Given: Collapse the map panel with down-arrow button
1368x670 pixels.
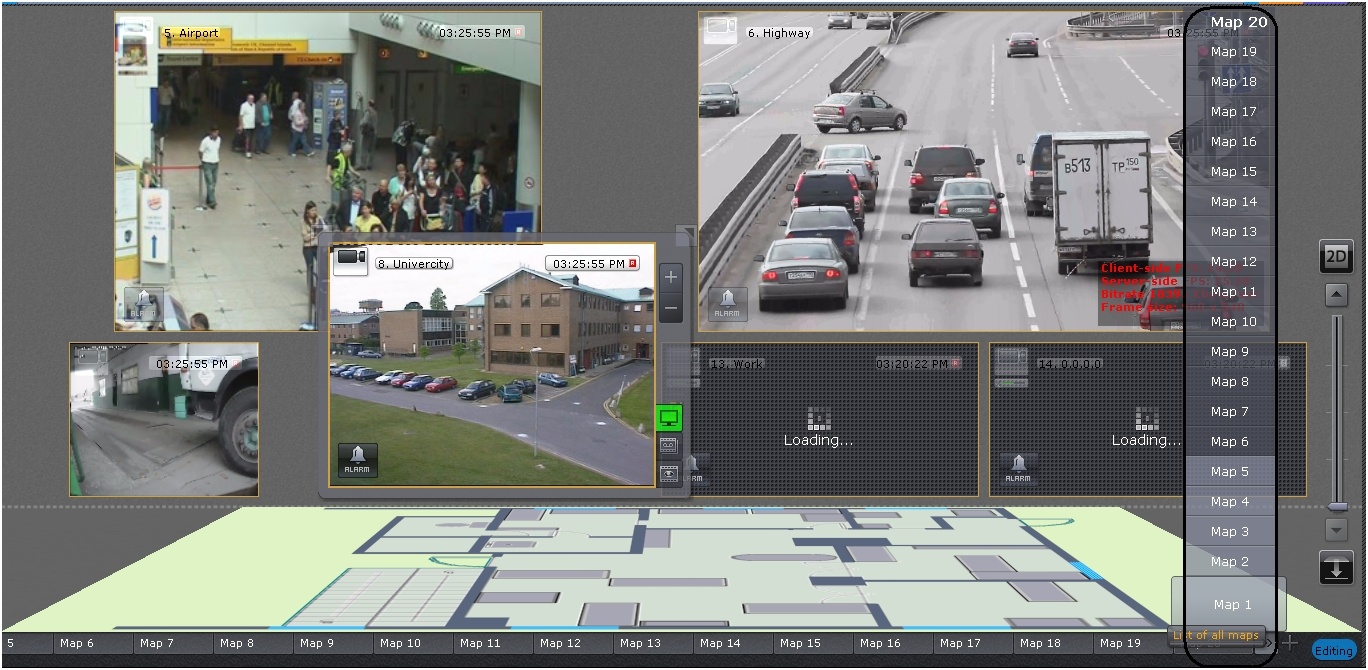Looking at the screenshot, I should [1336, 567].
